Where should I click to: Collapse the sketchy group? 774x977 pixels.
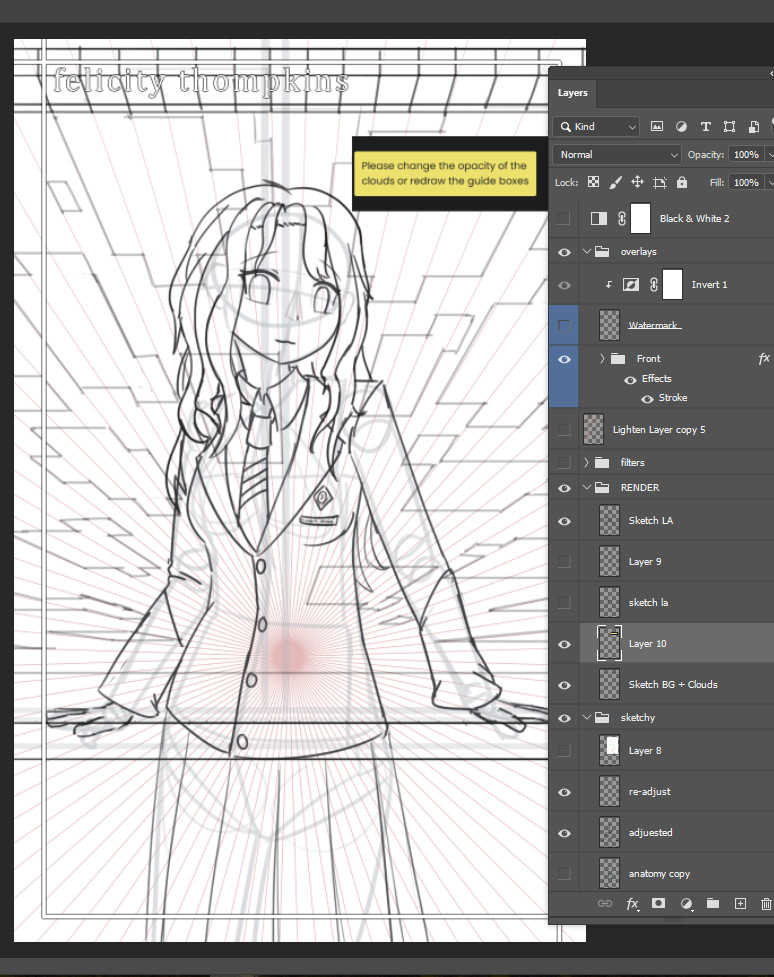pos(586,717)
